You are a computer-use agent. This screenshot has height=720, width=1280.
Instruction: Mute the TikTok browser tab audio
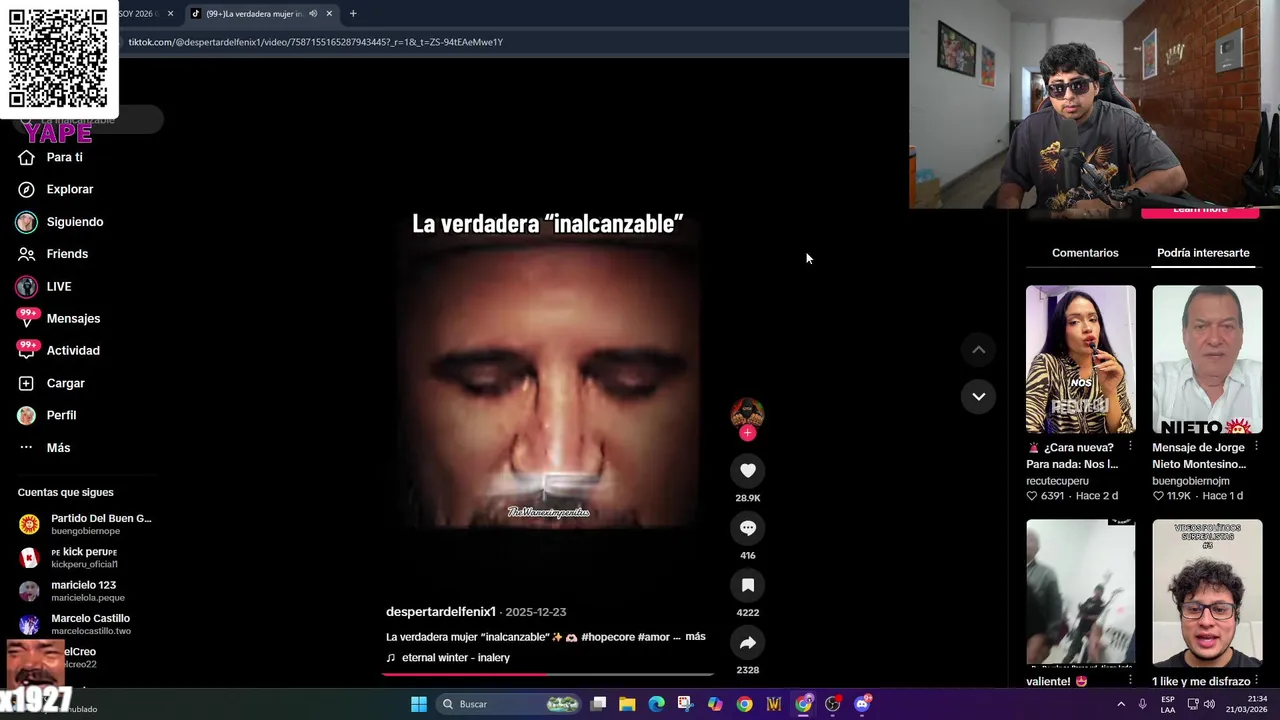tap(313, 14)
